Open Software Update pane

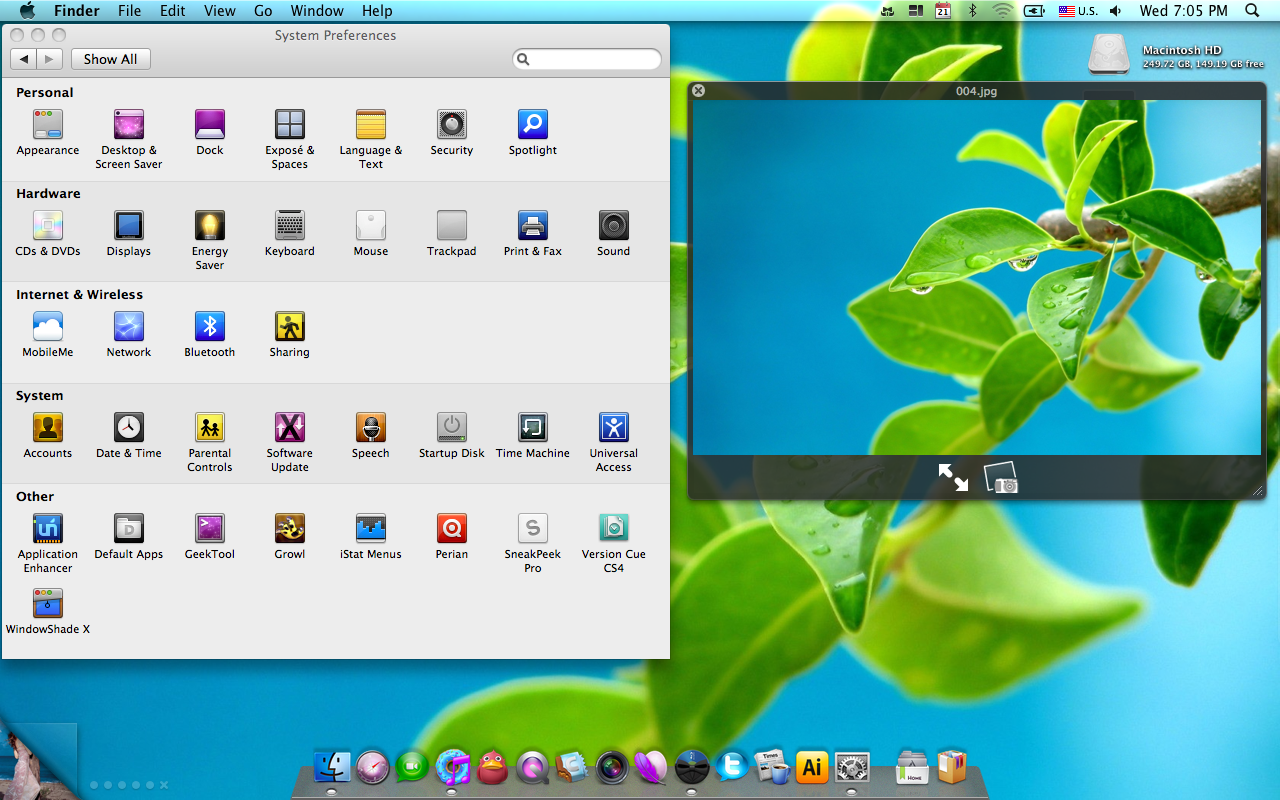(290, 442)
